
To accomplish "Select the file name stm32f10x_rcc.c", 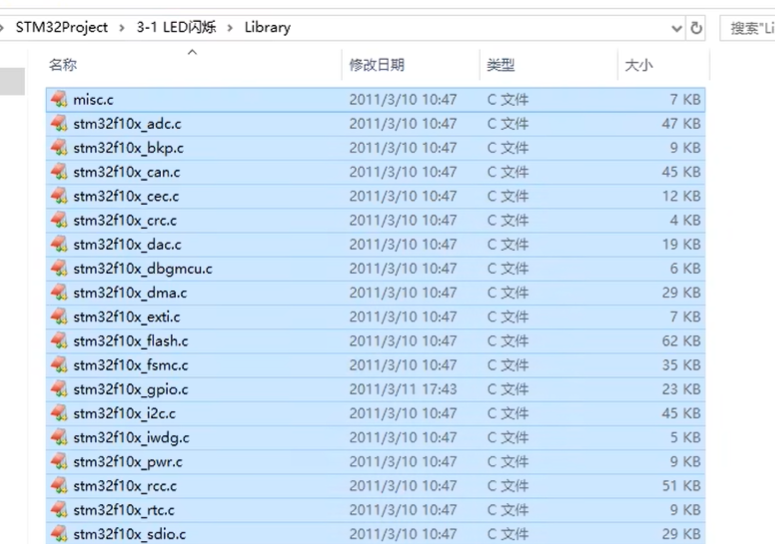I will point(125,486).
